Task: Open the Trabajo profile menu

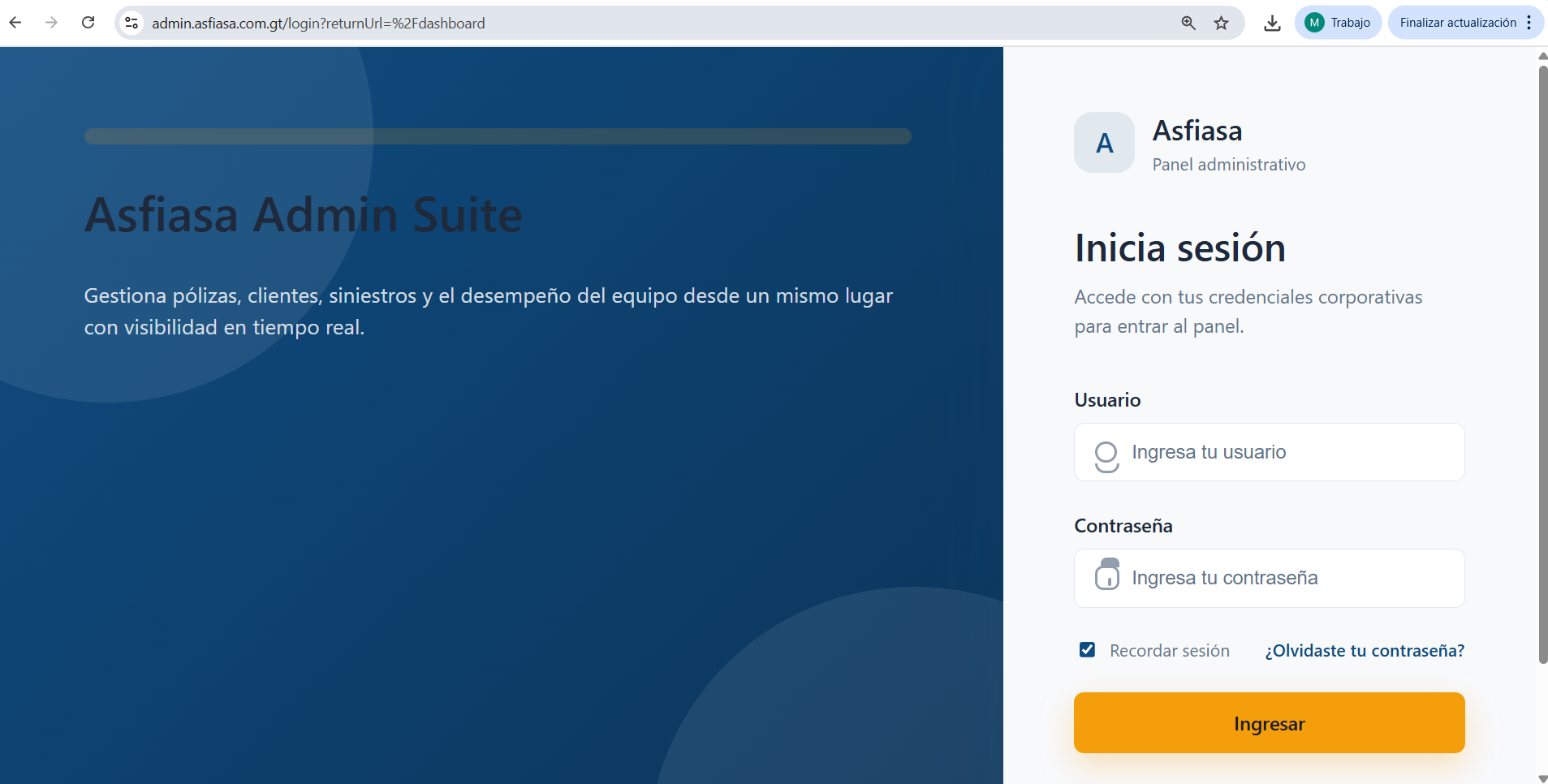Action: click(1338, 22)
